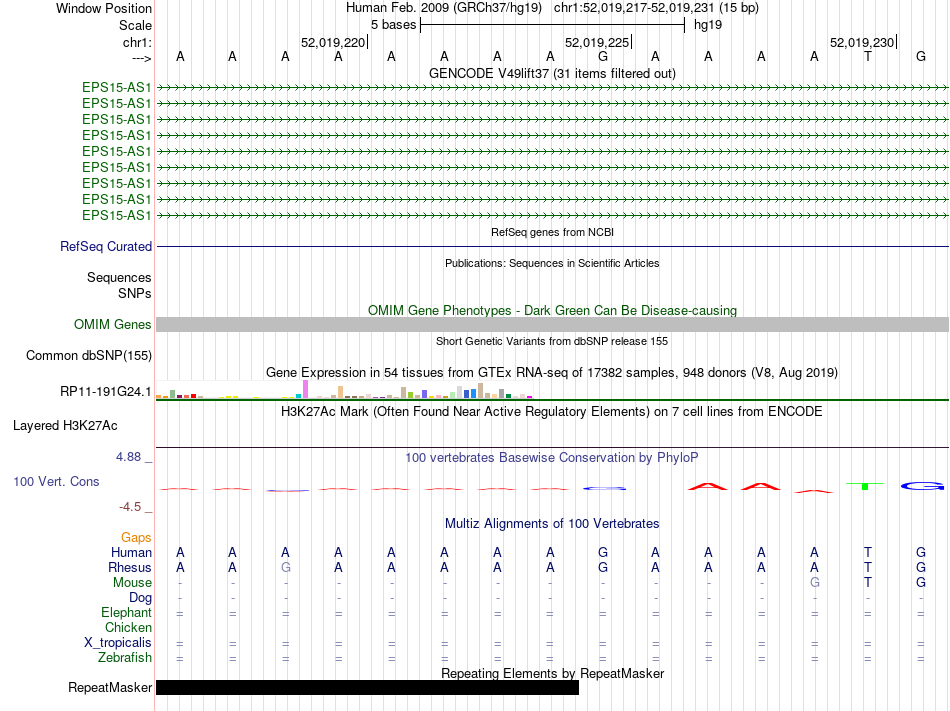Click the gray OMIM Genes bar
Screen dimensions: 950x711
[x=552, y=325]
